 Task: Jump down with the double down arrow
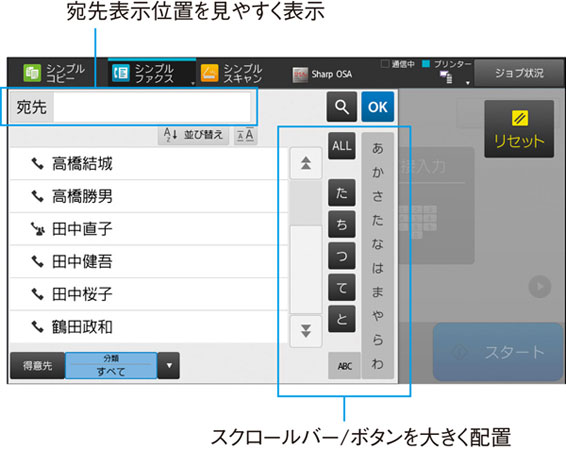306,331
